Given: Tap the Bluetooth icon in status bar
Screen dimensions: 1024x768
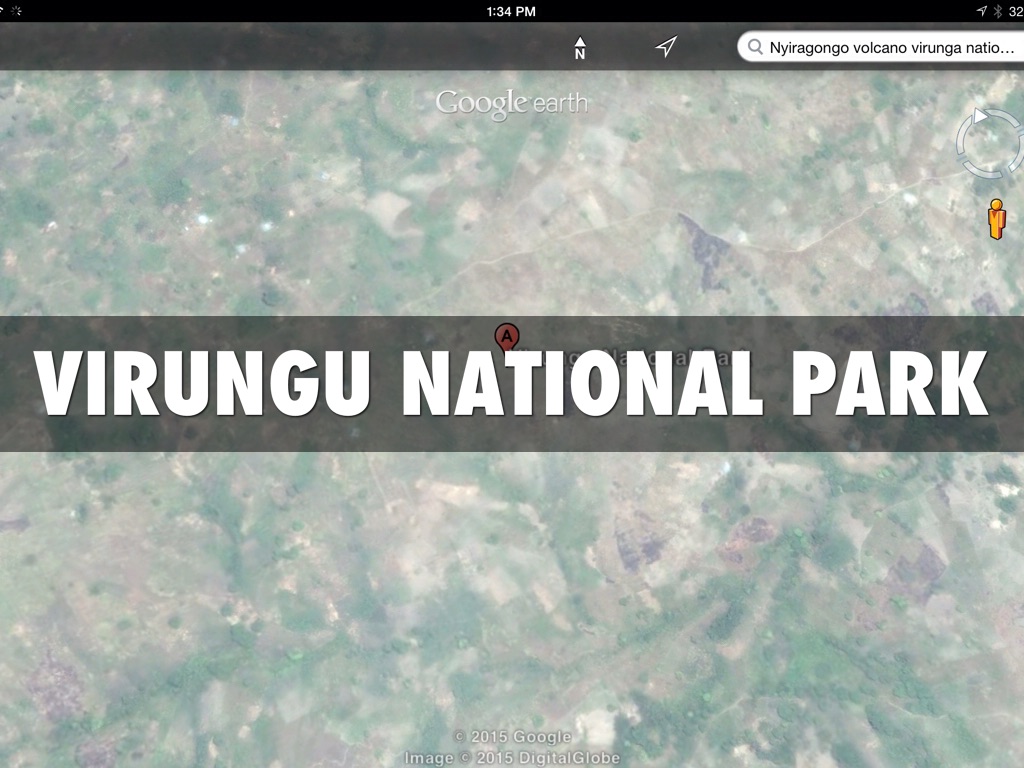Looking at the screenshot, I should (997, 11).
